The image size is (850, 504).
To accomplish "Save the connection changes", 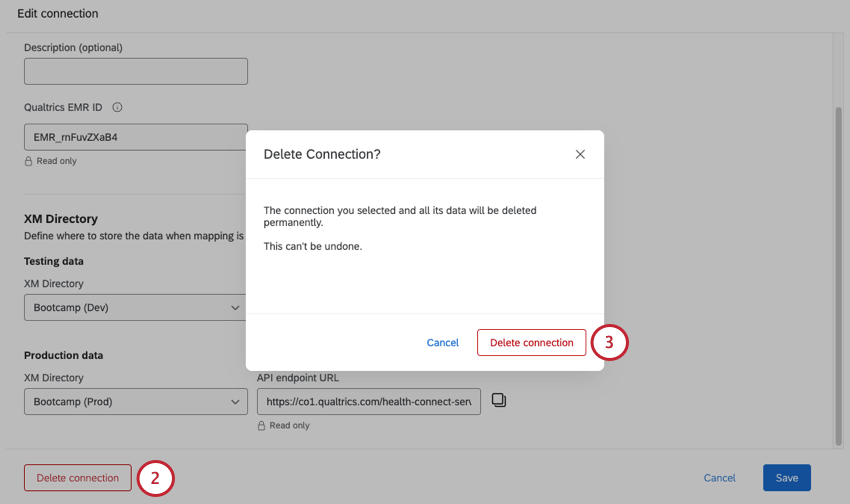I will (786, 478).
